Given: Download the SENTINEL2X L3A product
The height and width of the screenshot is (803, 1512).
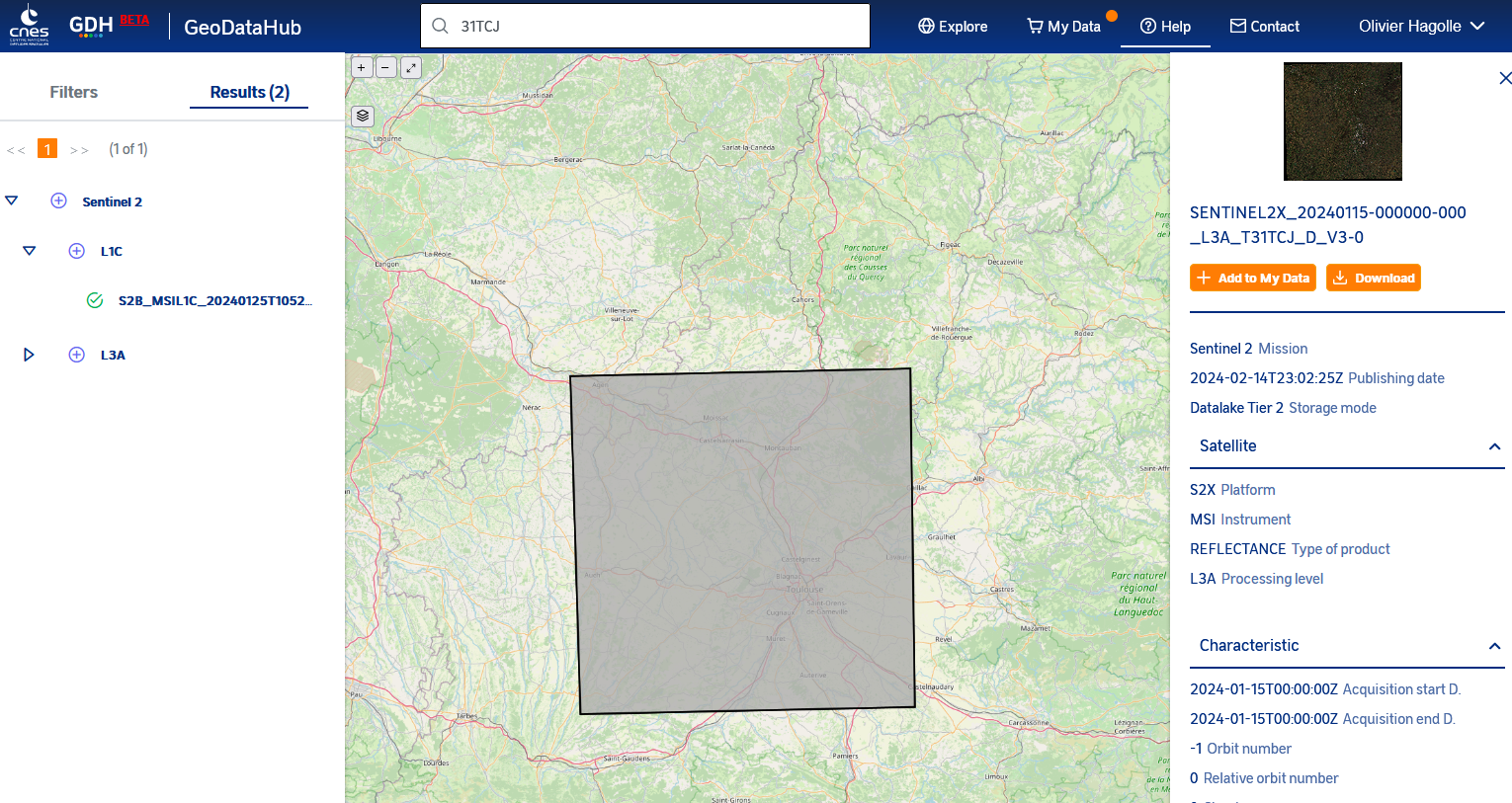Looking at the screenshot, I should point(1373,278).
